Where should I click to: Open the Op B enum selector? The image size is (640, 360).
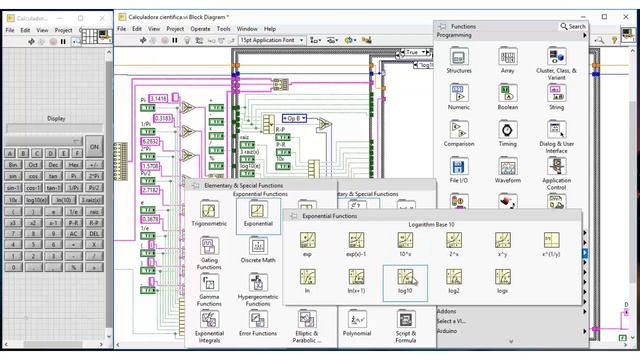pos(294,118)
